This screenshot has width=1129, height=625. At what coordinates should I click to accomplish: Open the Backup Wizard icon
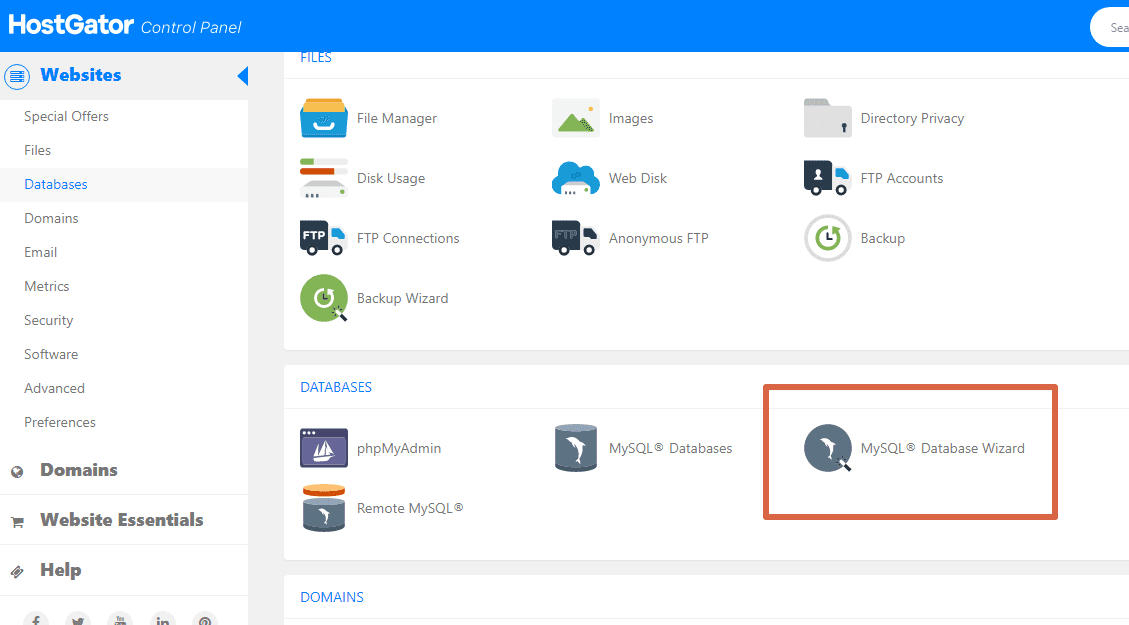coord(324,298)
